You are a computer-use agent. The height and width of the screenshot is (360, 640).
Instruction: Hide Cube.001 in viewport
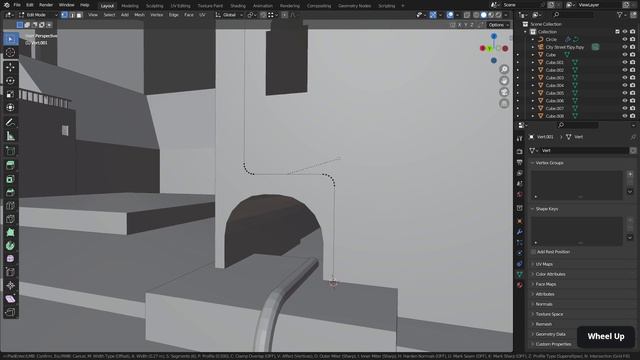(x=625, y=62)
